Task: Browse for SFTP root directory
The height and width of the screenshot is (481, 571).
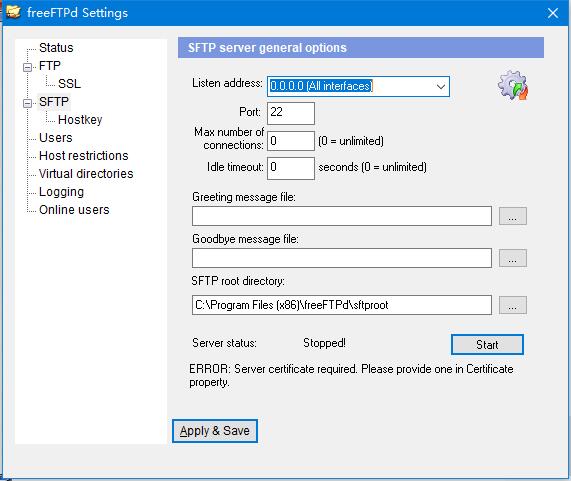Action: coord(512,305)
